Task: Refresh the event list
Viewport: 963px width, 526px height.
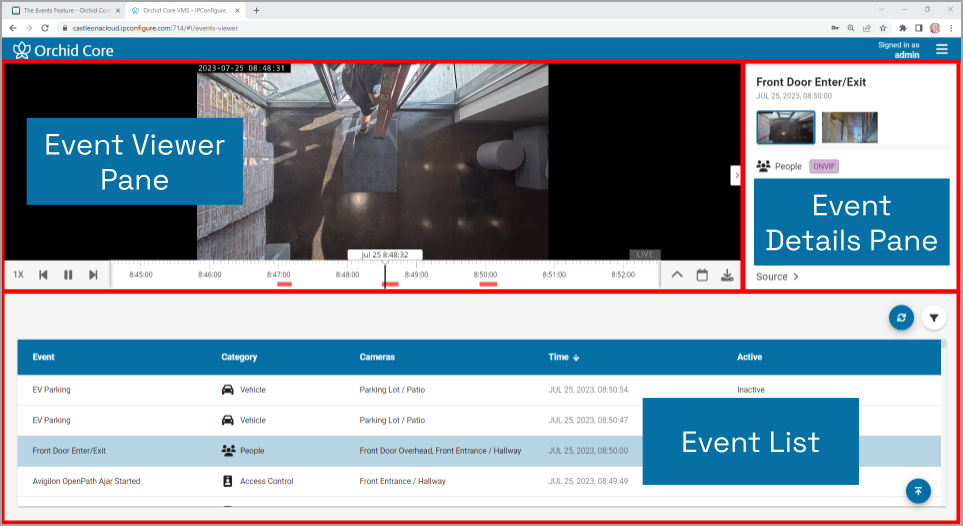Action: click(901, 318)
